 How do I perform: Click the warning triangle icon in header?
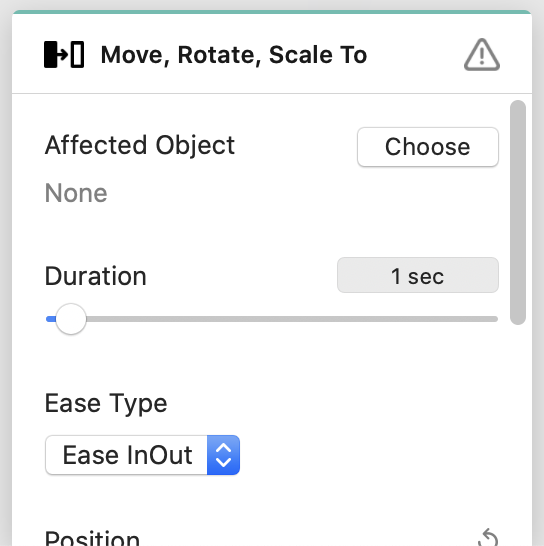tap(482, 55)
